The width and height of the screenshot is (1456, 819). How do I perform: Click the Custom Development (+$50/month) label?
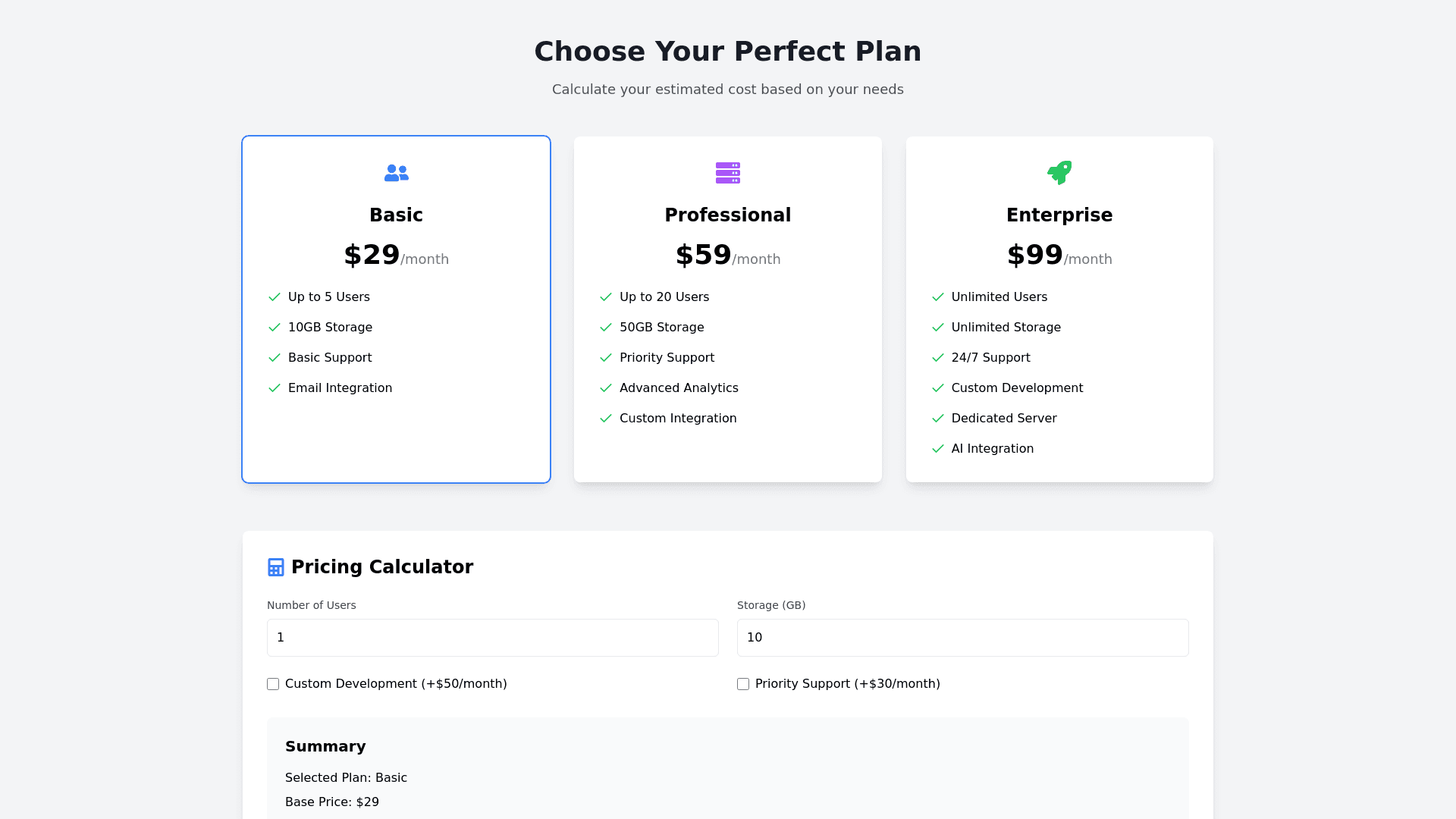coord(396,684)
